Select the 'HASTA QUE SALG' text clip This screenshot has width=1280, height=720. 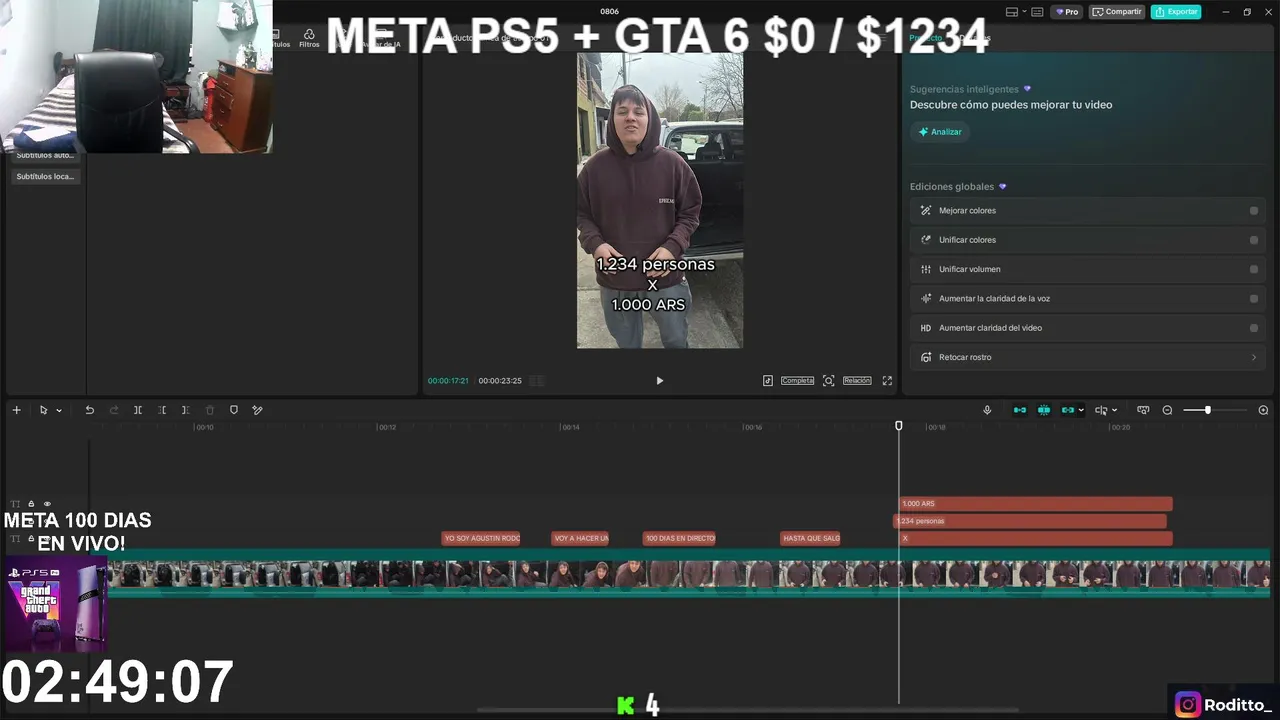click(x=810, y=538)
